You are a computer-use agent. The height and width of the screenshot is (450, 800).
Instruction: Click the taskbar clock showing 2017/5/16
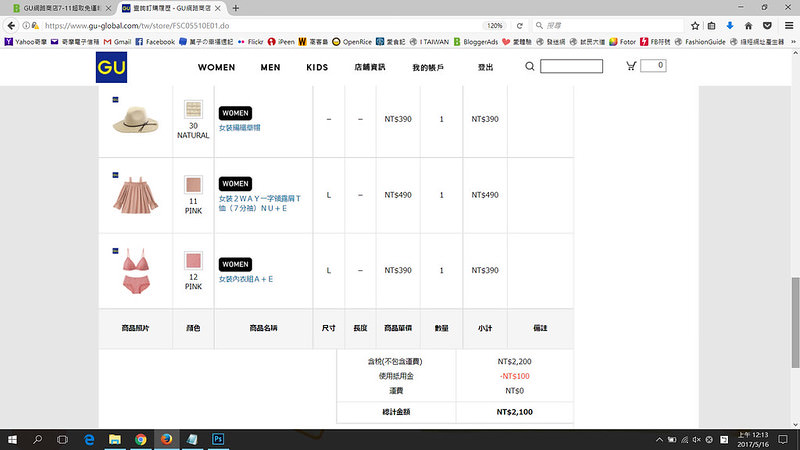coord(753,439)
